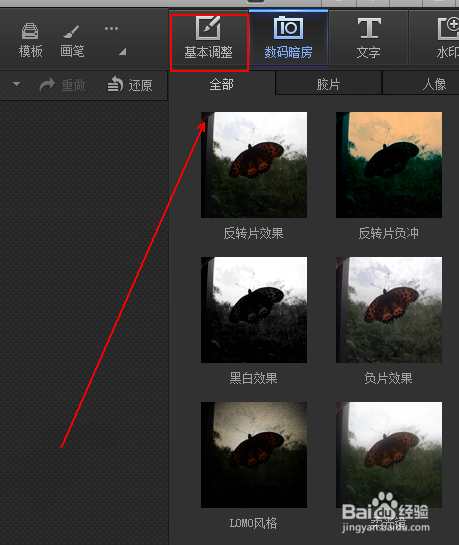Select the 全部 tab
Viewport: 459px width, 545px height.
click(222, 84)
